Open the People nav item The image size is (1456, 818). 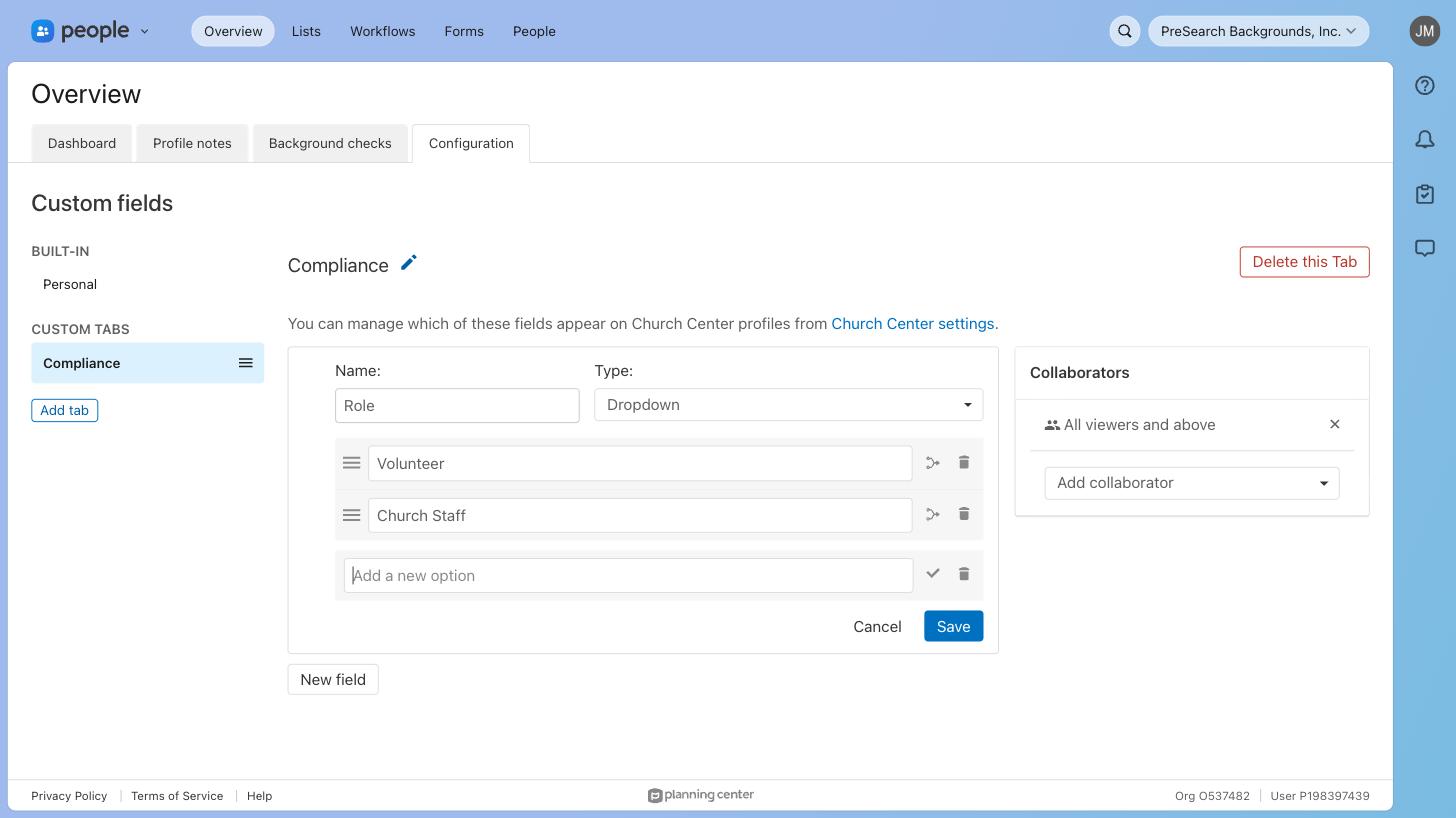534,31
